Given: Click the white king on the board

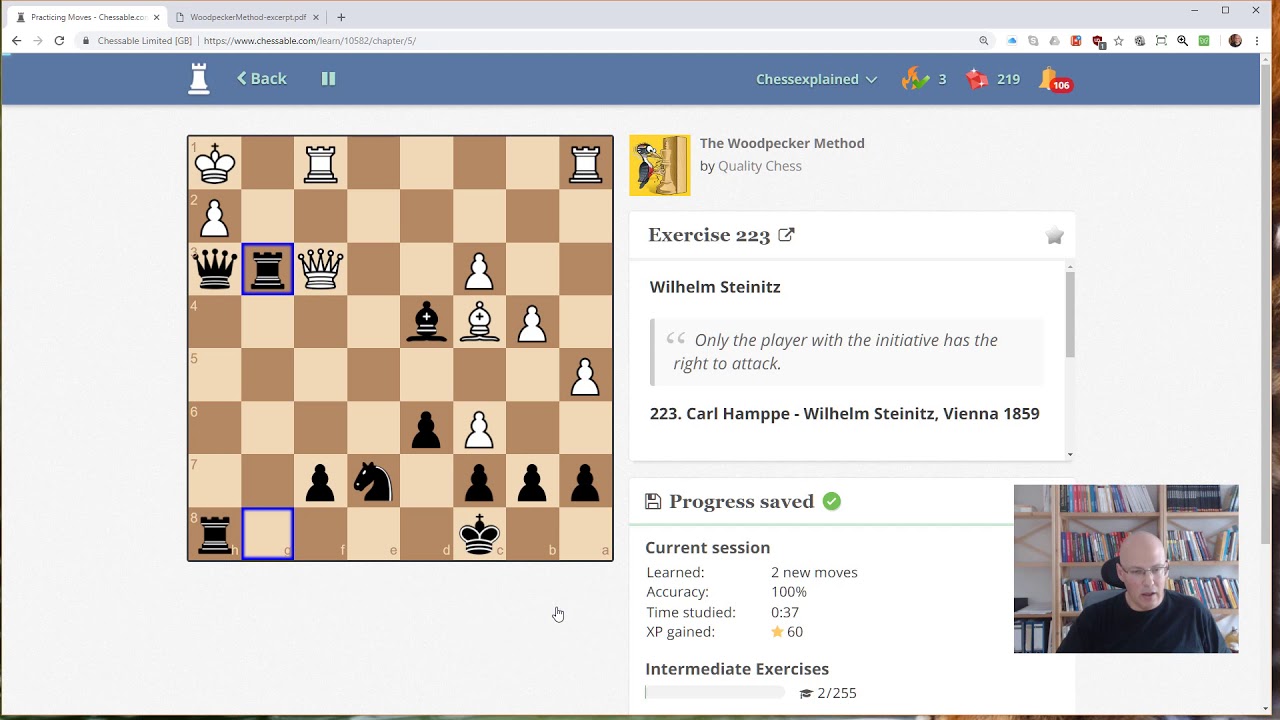Looking at the screenshot, I should click(x=215, y=163).
